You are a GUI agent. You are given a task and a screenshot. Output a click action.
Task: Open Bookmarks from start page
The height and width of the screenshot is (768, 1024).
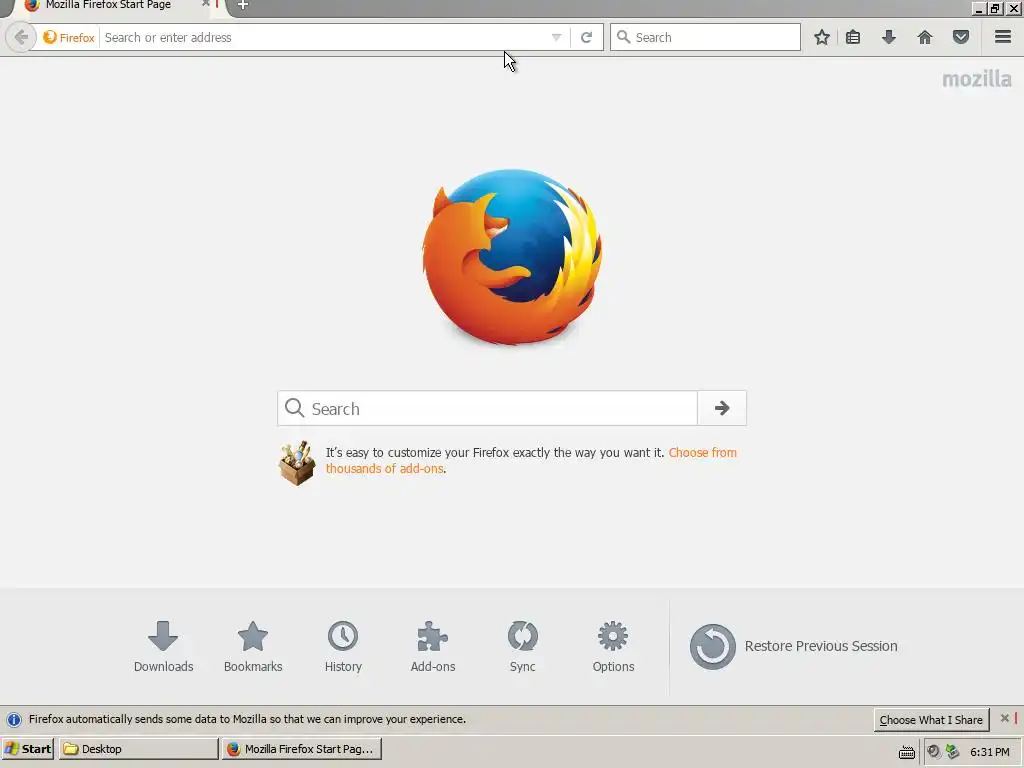point(253,647)
